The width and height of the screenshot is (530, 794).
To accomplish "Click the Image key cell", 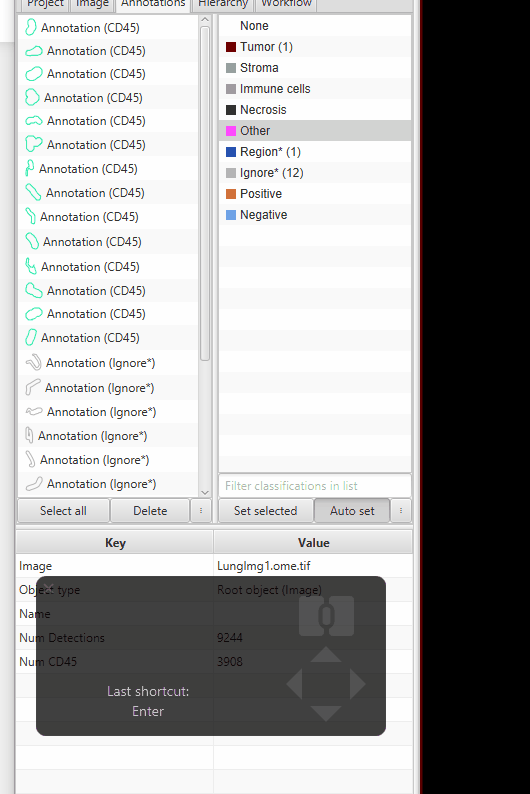I will pos(115,566).
